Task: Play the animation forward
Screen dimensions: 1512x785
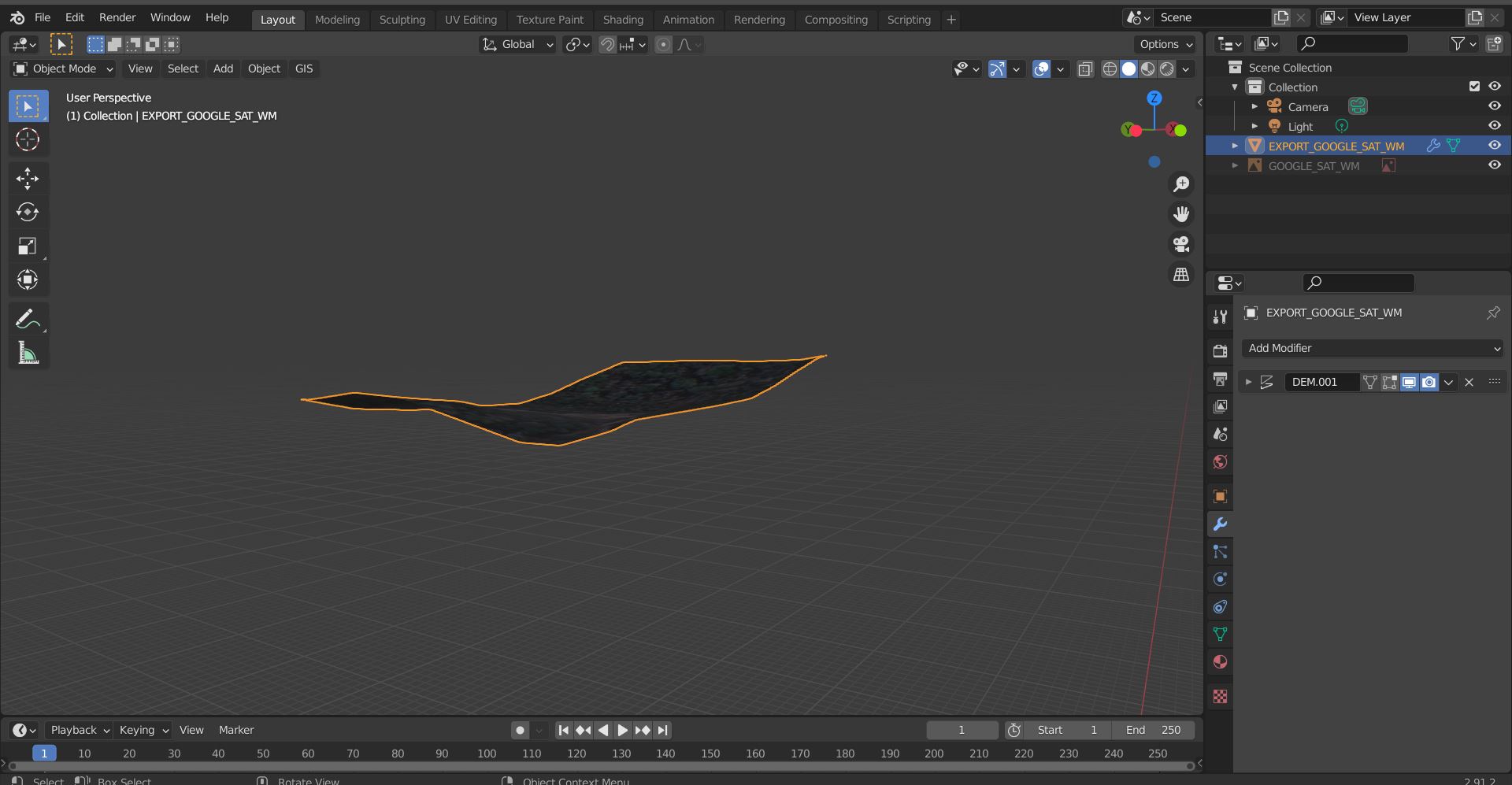Action: [622, 731]
